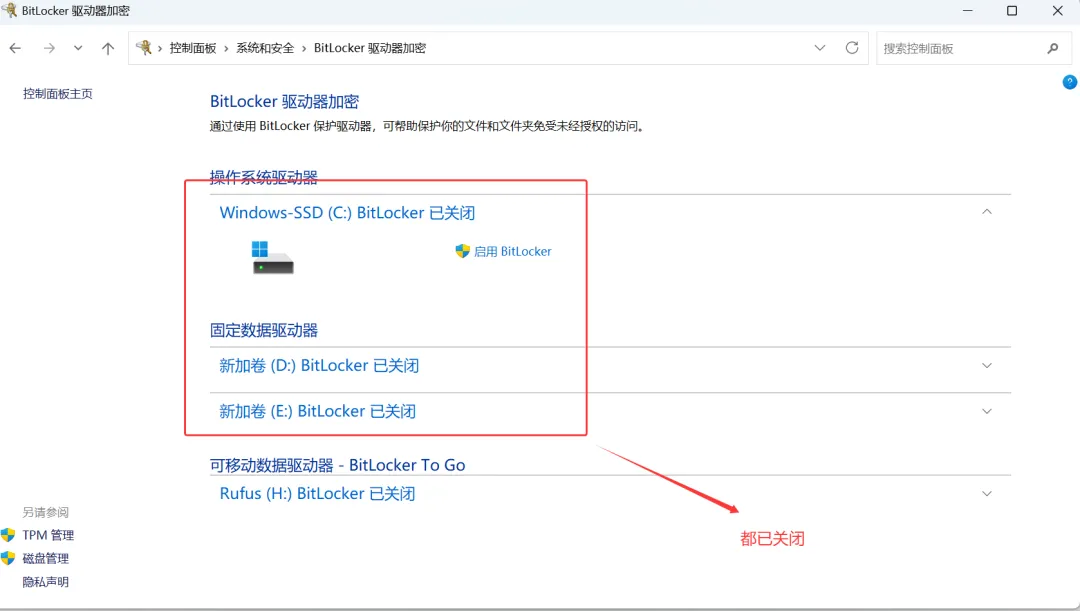Go up one folder level

(x=108, y=48)
